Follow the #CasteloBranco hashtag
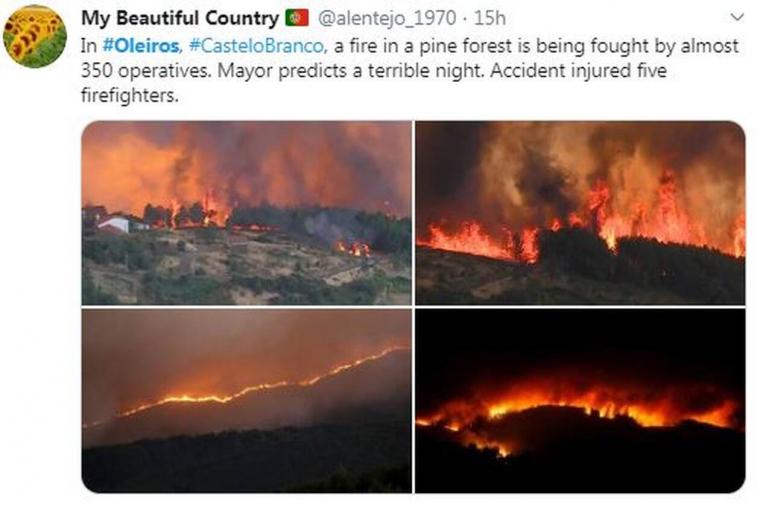This screenshot has height=505, width=760. [256, 46]
